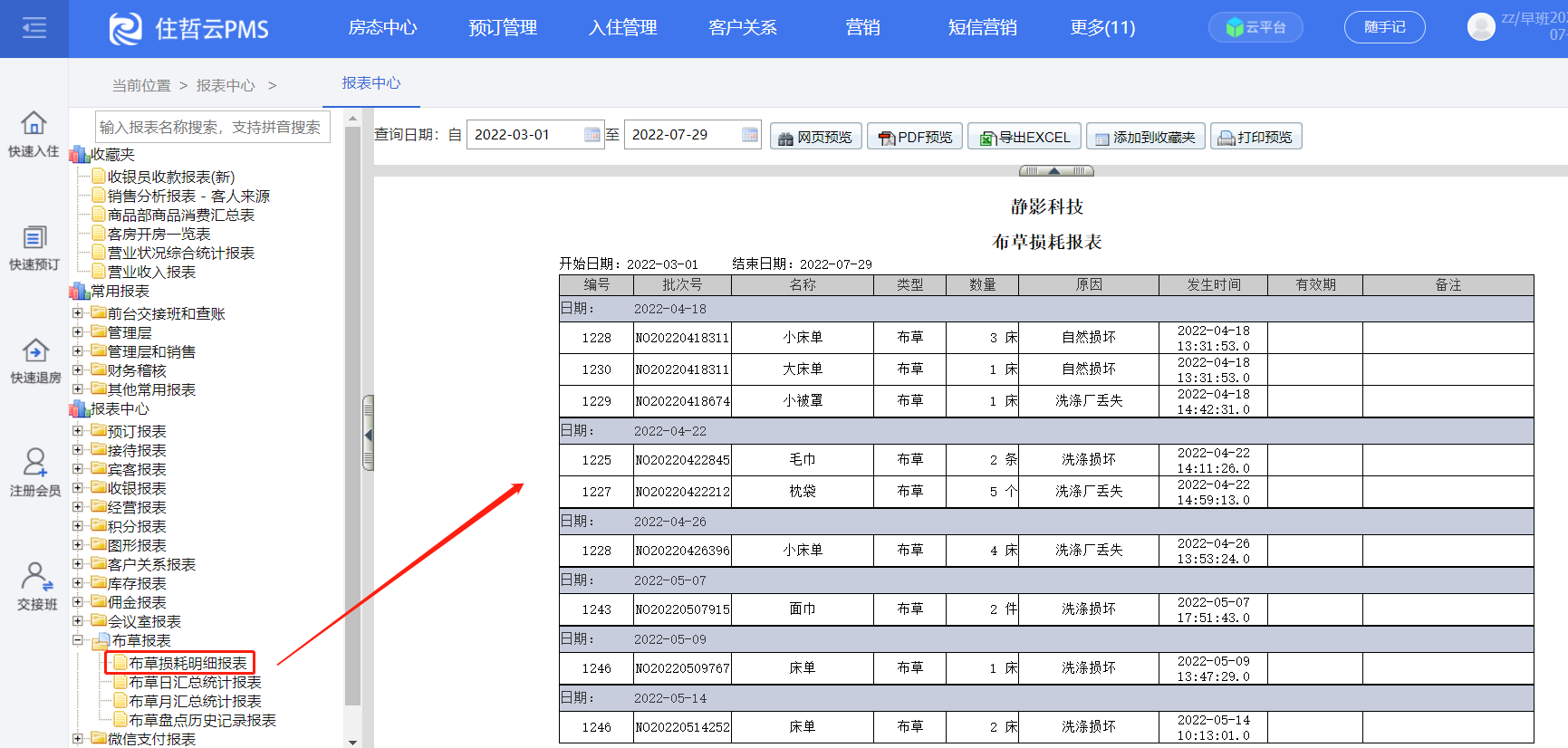This screenshot has height=748, width=1568.
Task: Click the 云平台 button
Action: coord(1255,27)
